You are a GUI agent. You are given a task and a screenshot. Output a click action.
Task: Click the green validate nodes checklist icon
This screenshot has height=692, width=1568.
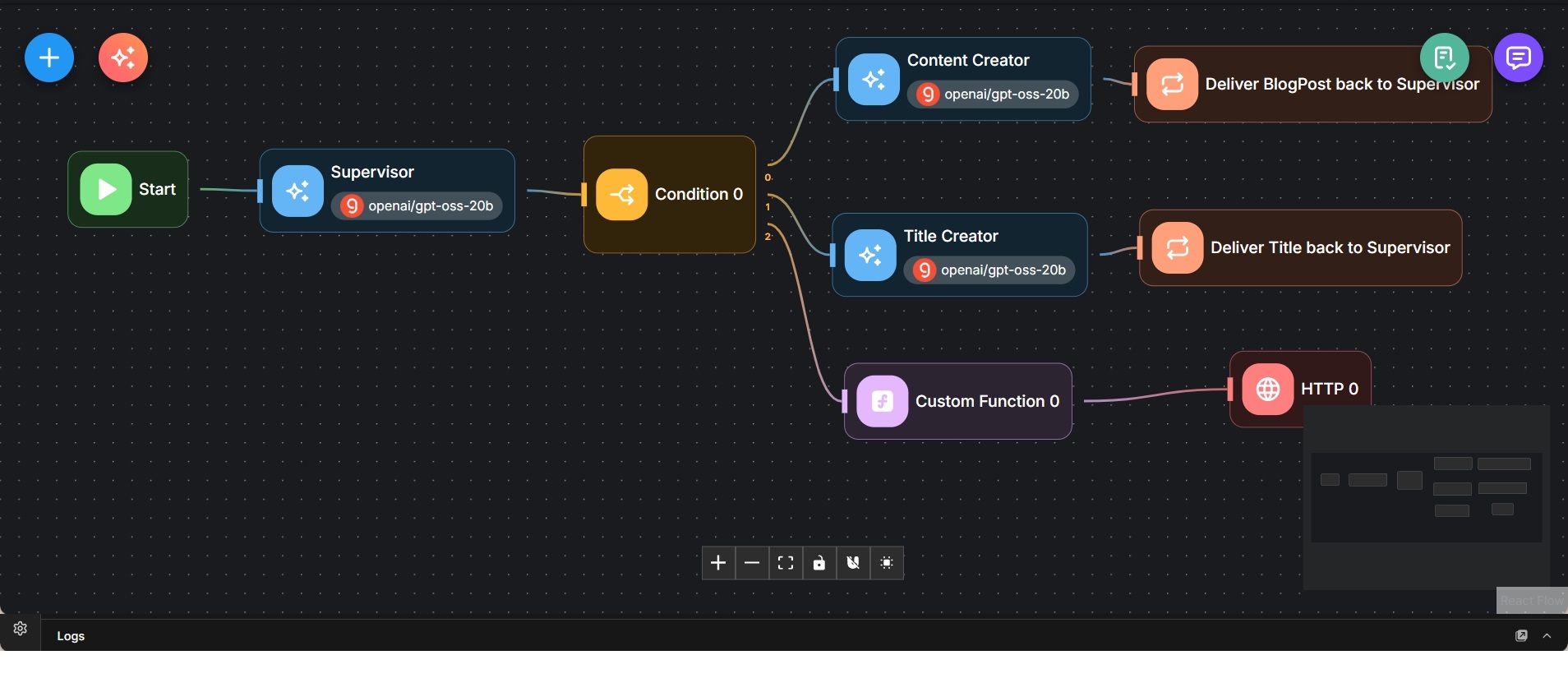point(1444,58)
